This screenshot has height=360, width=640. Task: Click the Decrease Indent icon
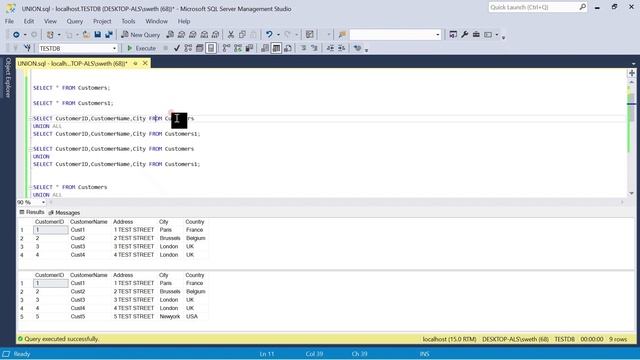[x=330, y=49]
